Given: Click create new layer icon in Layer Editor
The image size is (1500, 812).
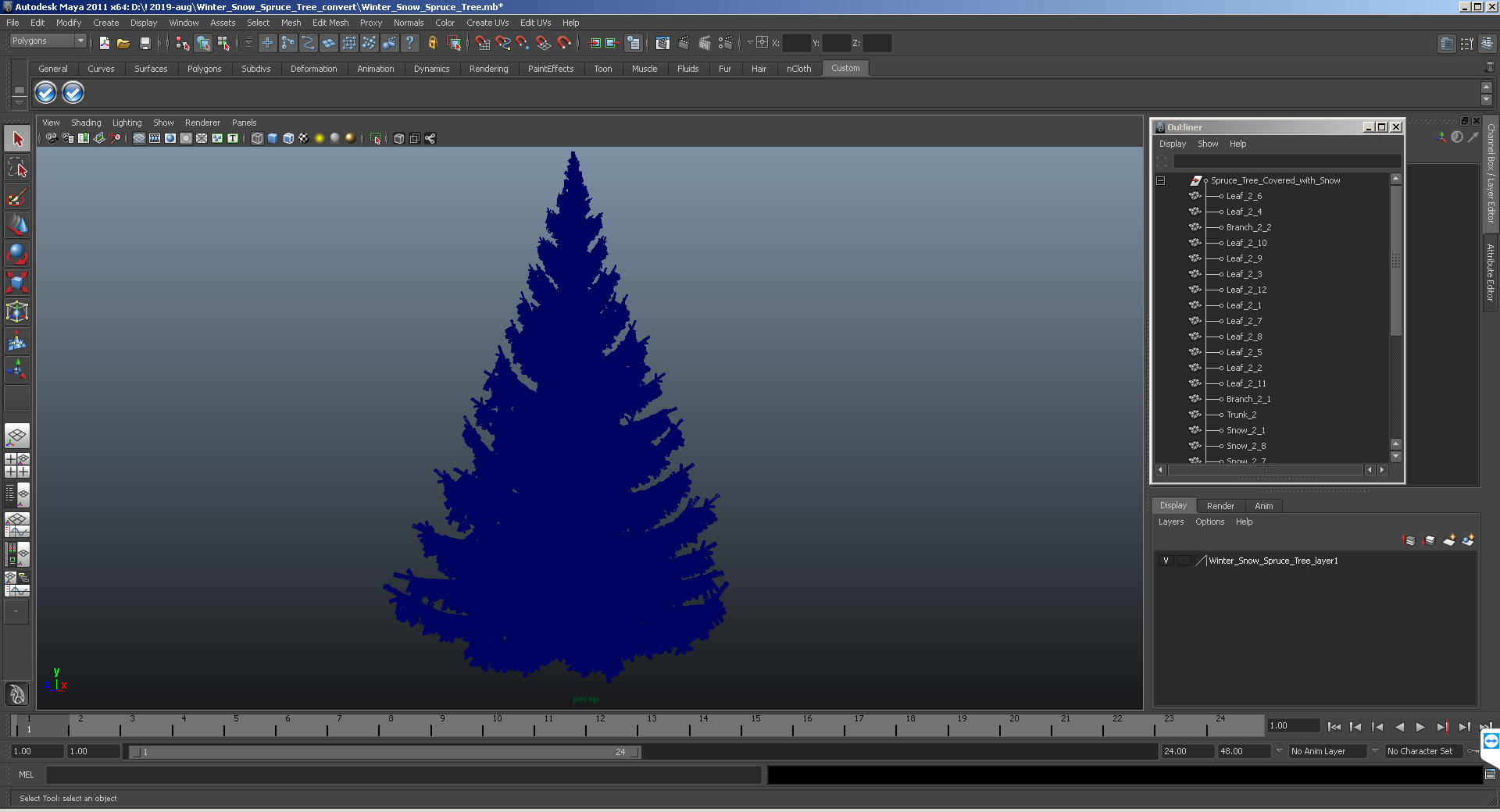Looking at the screenshot, I should (1449, 540).
